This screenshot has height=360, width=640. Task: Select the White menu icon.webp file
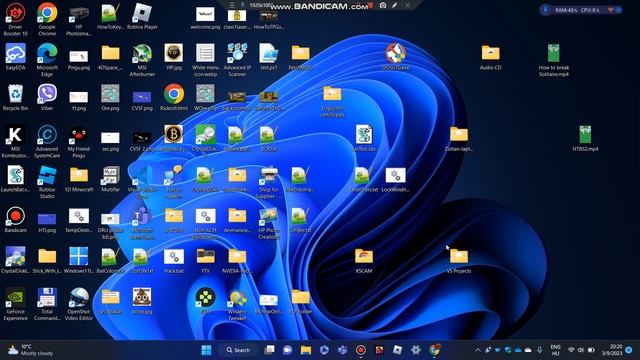point(205,60)
